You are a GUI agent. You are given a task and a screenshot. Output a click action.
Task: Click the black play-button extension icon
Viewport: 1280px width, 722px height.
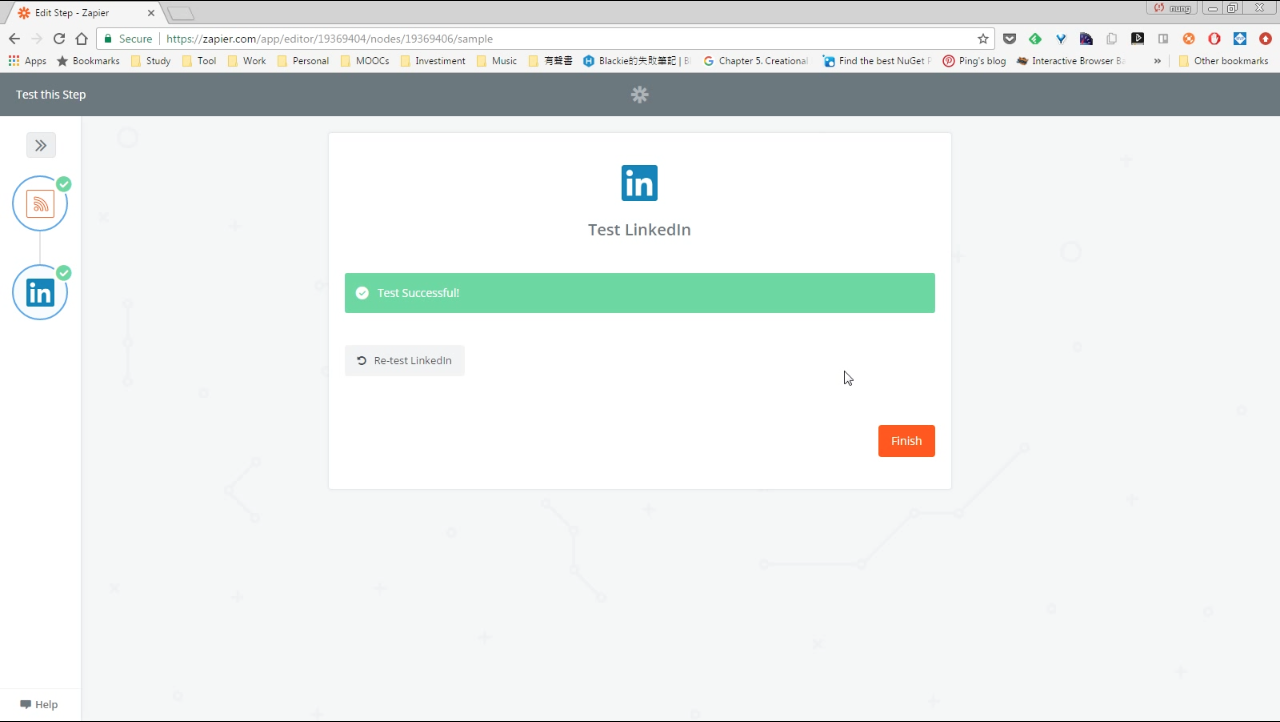pos(1138,39)
